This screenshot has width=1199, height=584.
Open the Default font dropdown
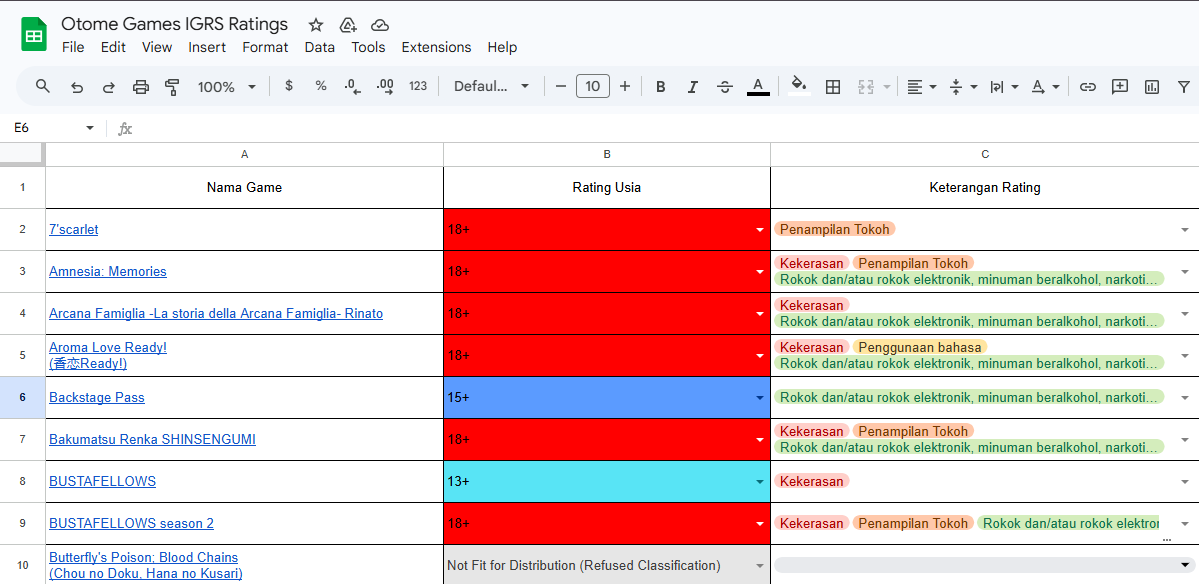(x=491, y=86)
